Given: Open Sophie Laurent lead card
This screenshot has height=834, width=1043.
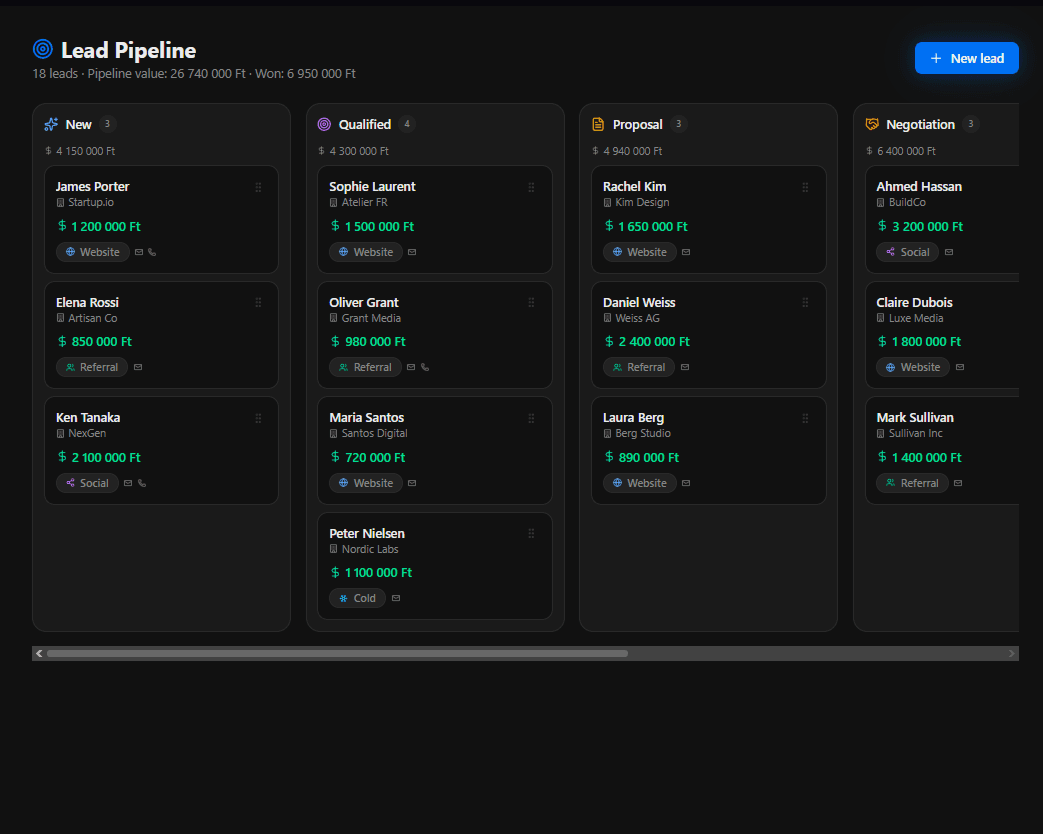Looking at the screenshot, I should coord(435,219).
